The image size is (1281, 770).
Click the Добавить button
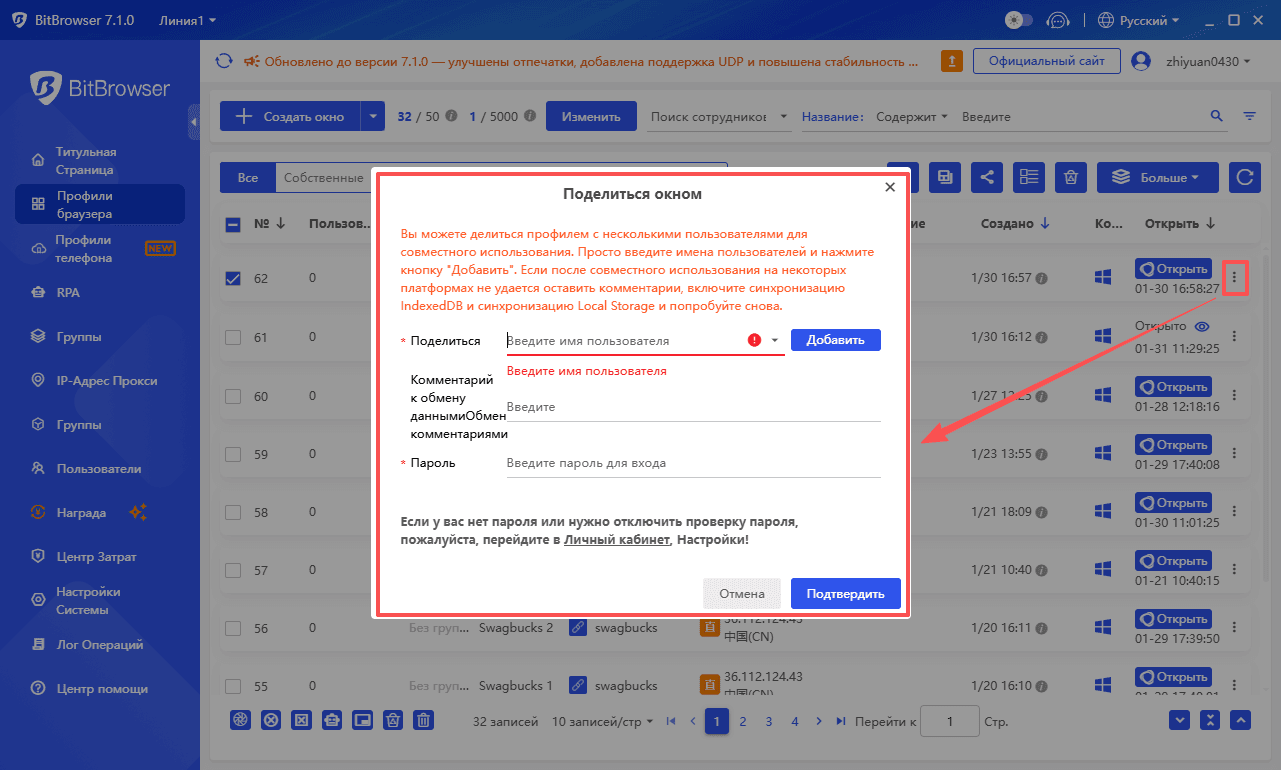(836, 340)
